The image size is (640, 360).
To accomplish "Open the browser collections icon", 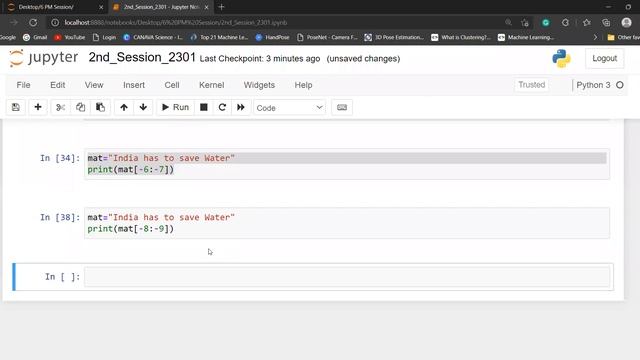I will pyautogui.click(x=606, y=22).
